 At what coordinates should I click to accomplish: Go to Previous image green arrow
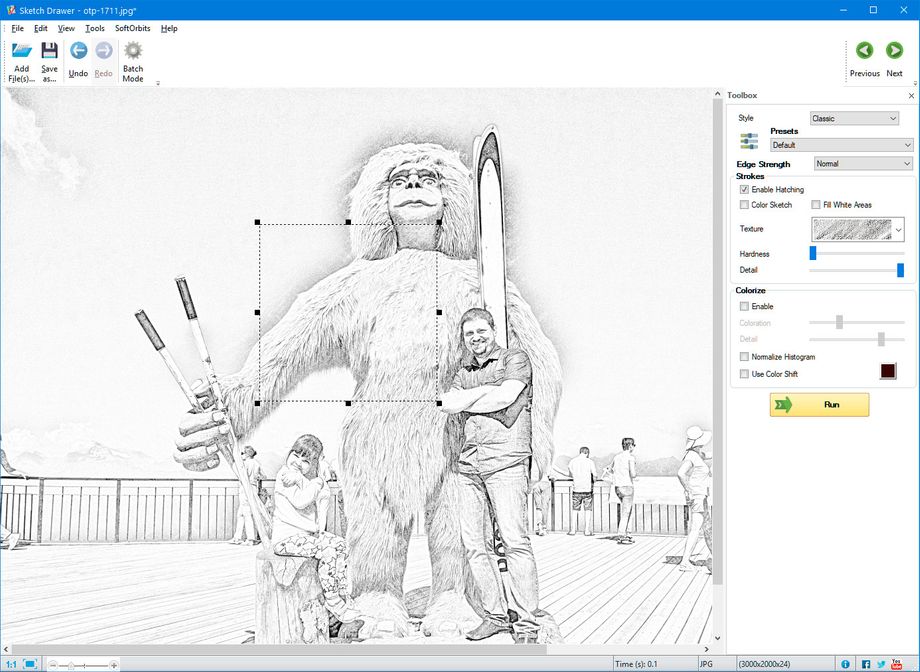[864, 51]
